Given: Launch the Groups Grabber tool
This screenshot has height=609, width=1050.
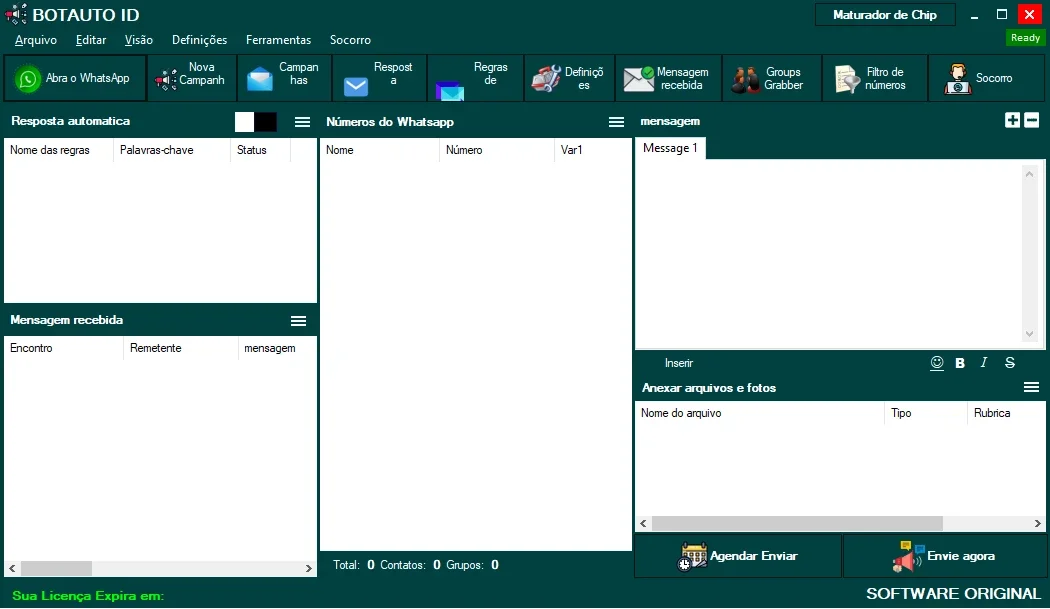Looking at the screenshot, I should point(771,78).
